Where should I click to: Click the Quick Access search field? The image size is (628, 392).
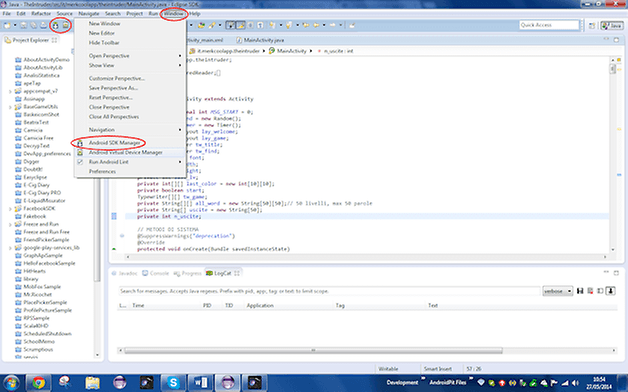[549, 25]
